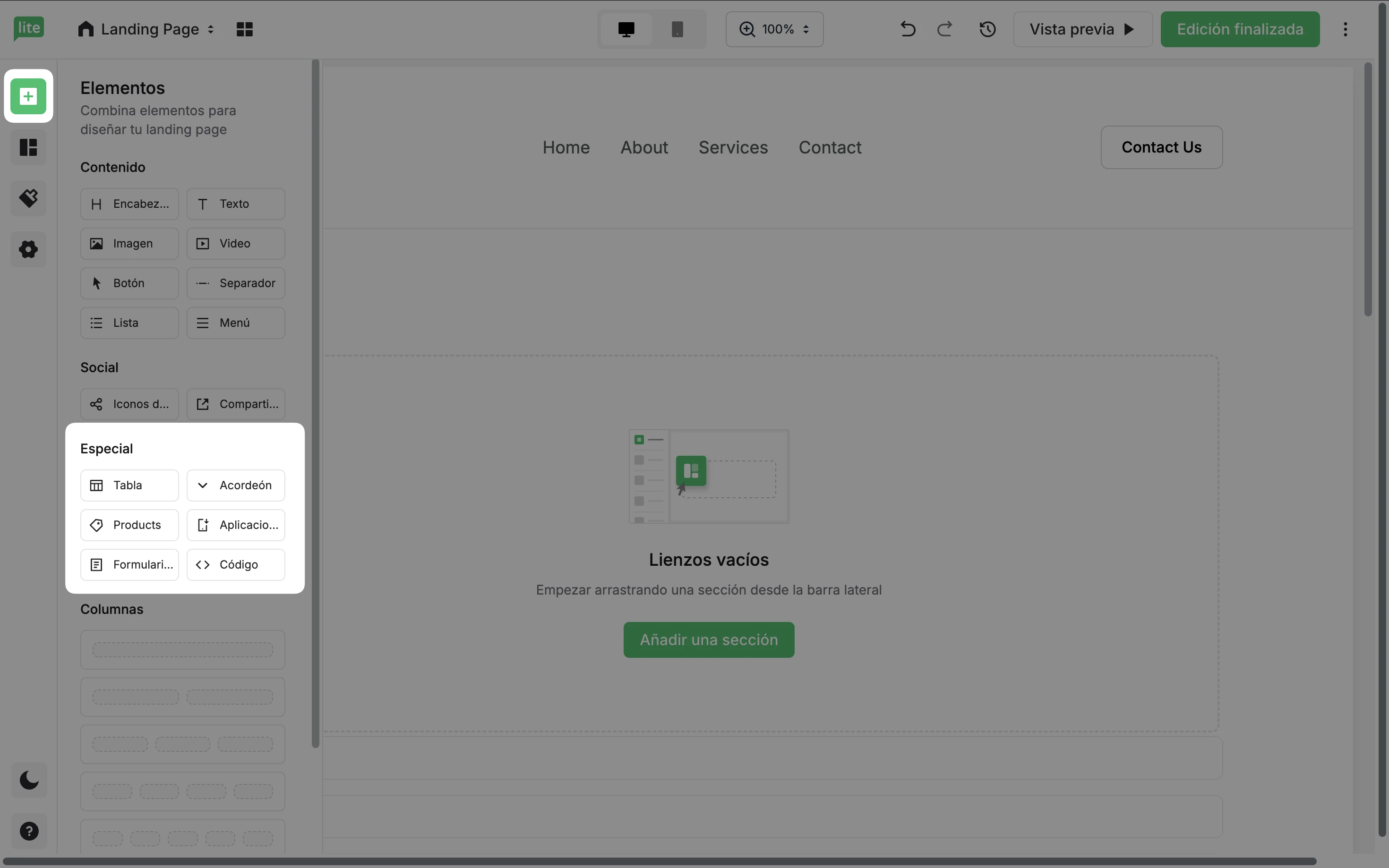Select the Iconos social element
The width and height of the screenshot is (1389, 868).
(x=129, y=404)
